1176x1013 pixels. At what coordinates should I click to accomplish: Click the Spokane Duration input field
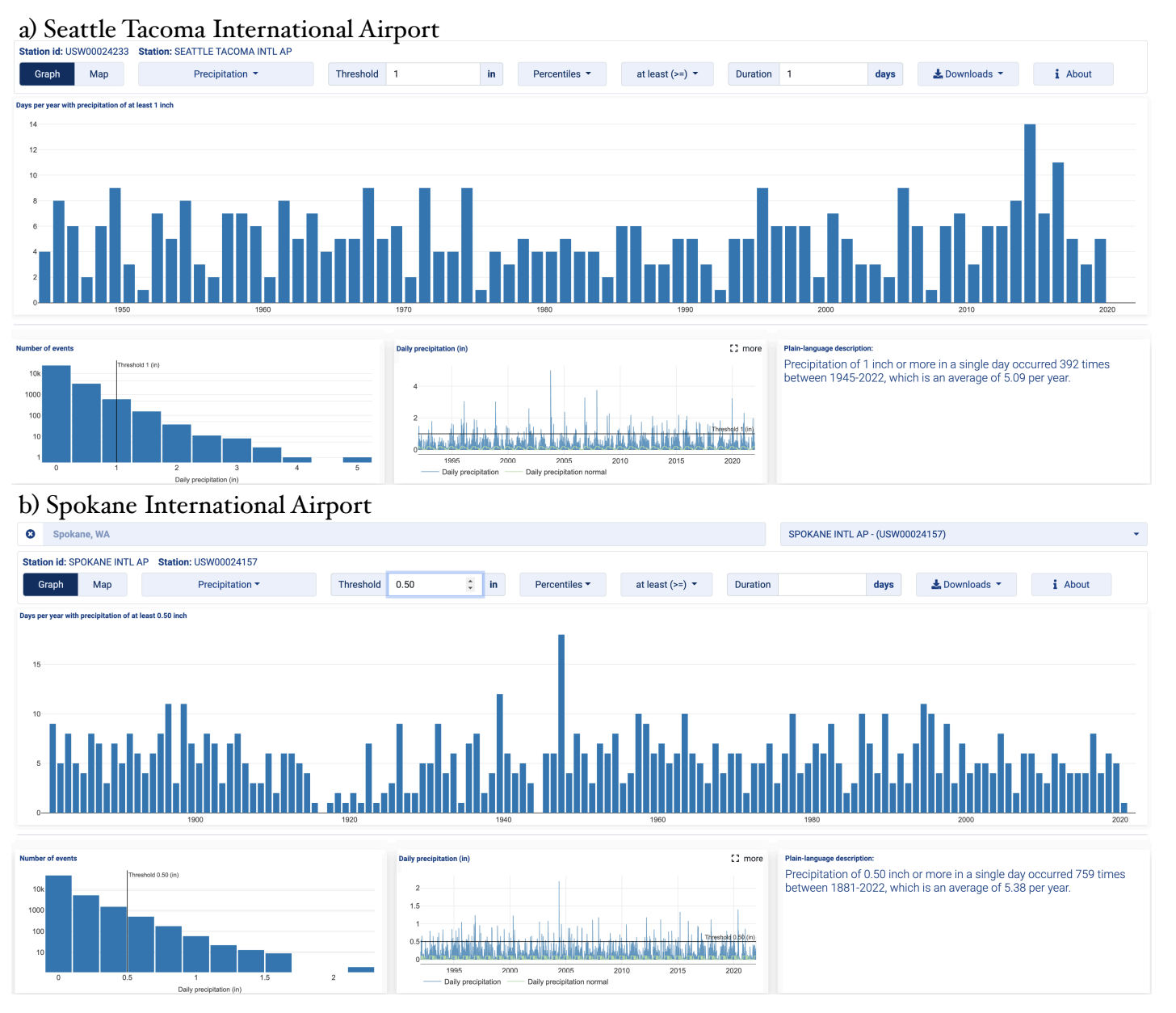click(x=821, y=585)
